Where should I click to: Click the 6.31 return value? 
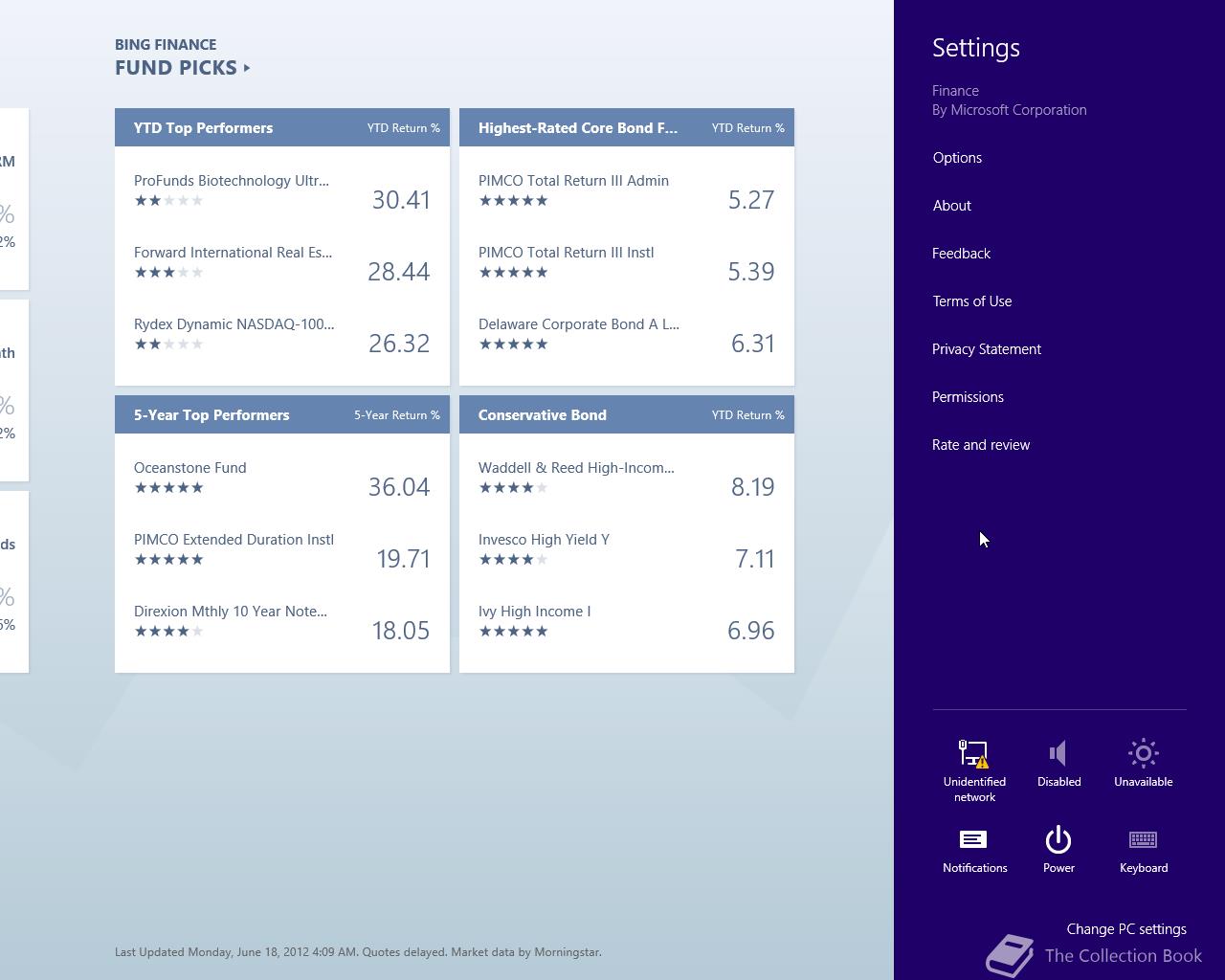pyautogui.click(x=753, y=344)
